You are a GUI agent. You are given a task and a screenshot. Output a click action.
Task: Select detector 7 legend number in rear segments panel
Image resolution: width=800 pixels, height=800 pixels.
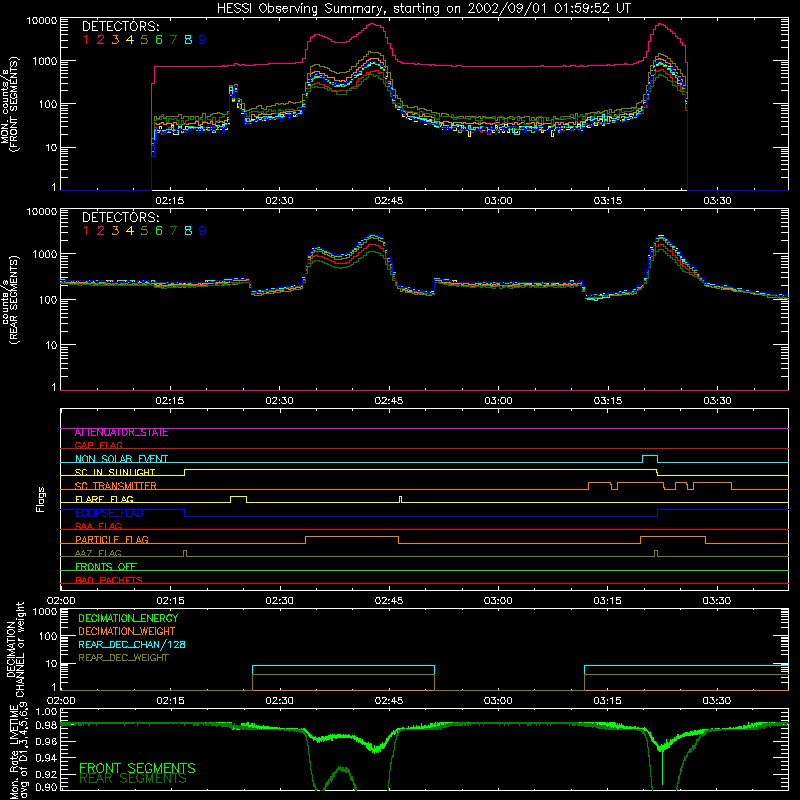[173, 231]
